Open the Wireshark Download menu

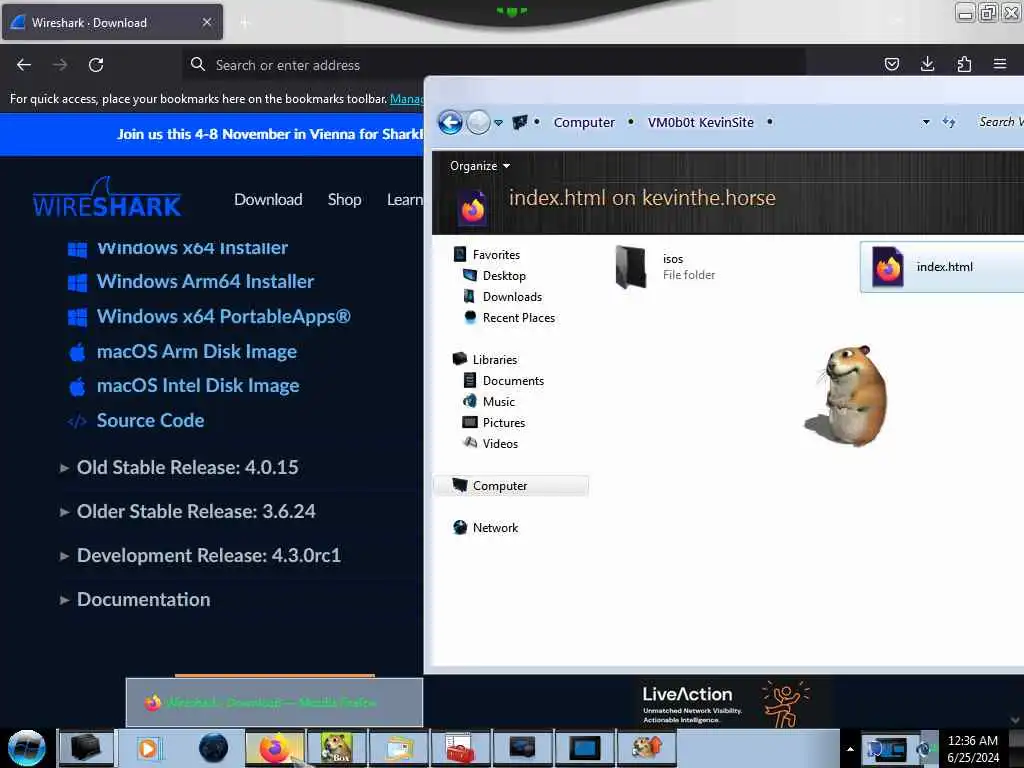tap(268, 199)
